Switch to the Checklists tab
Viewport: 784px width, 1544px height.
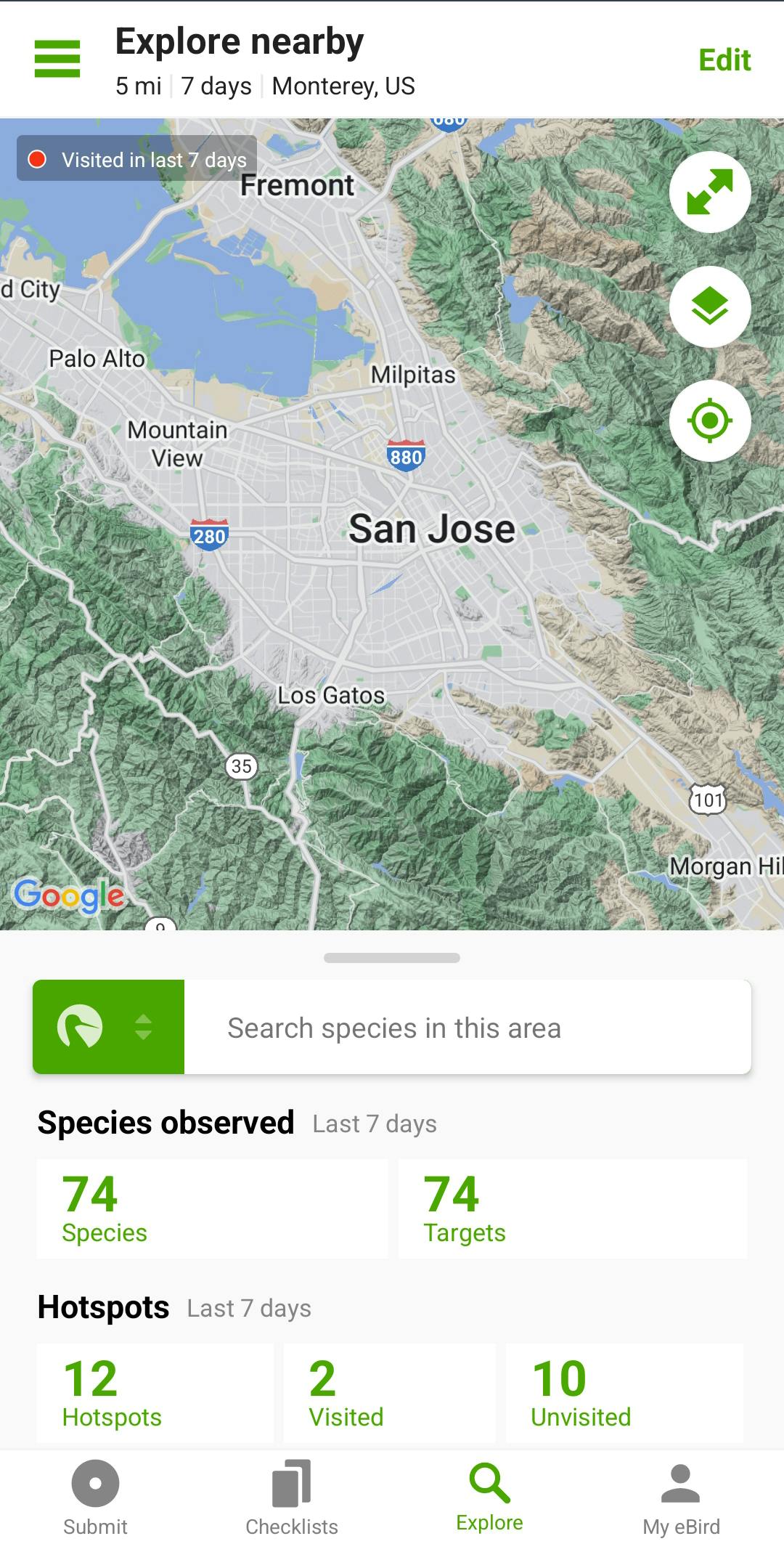coord(291,1498)
